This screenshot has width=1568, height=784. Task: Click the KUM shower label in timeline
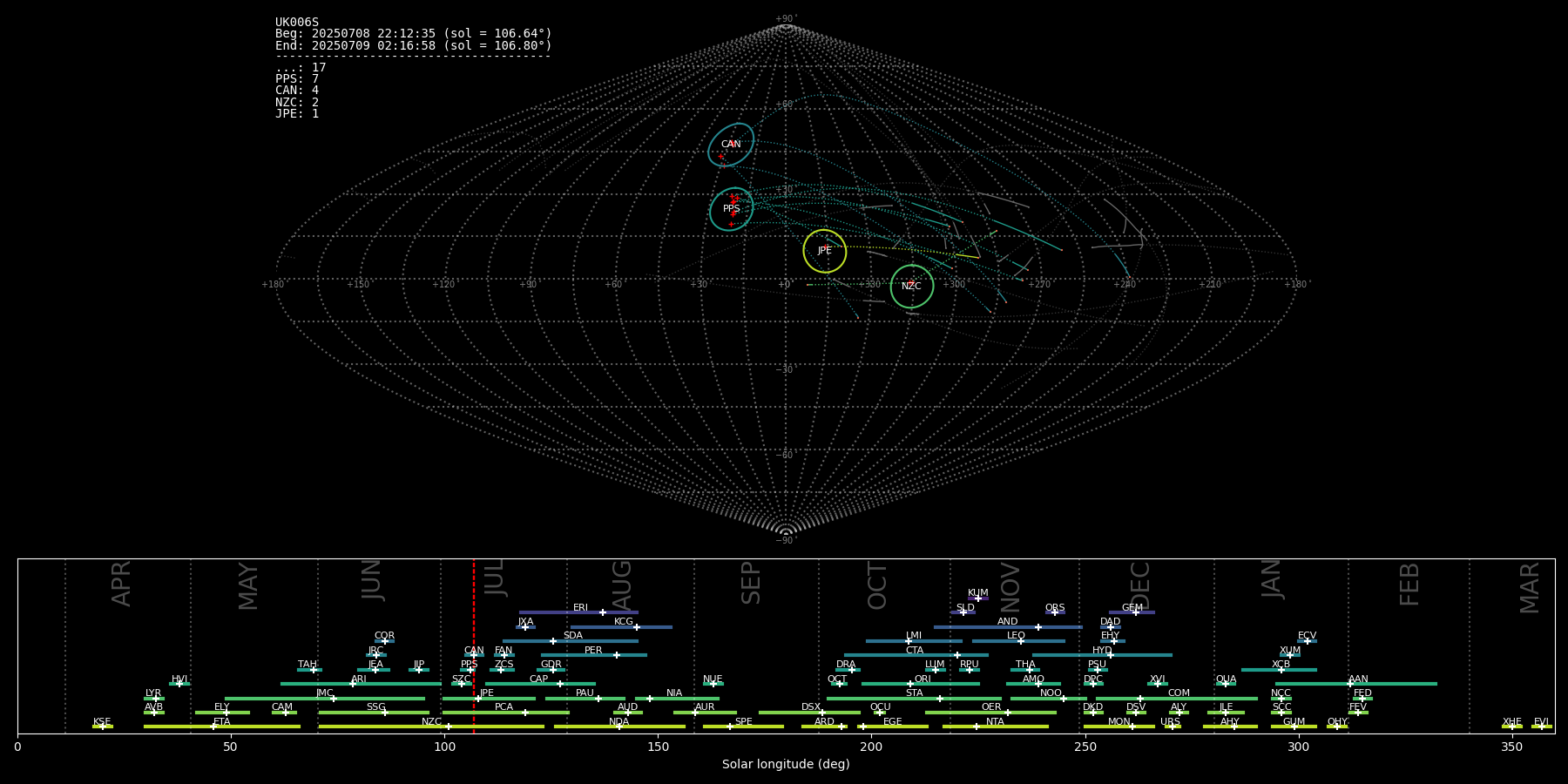(x=978, y=592)
